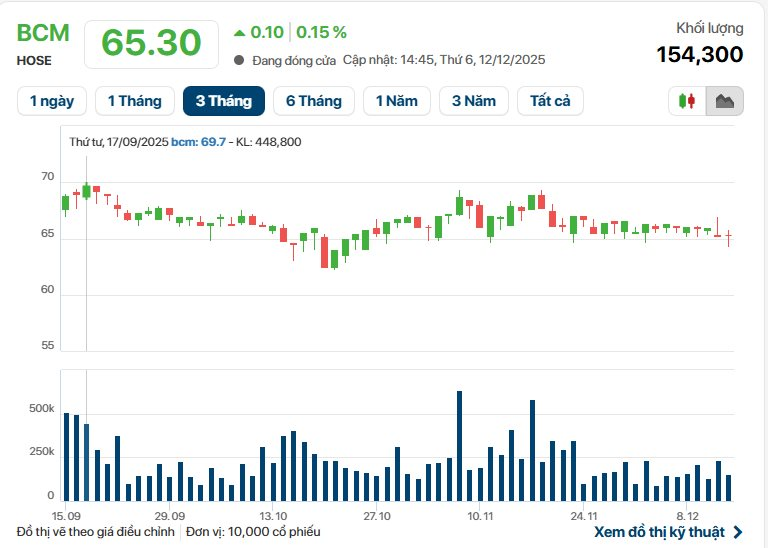Switch to the 1 Năm range
Screen dimensions: 768x548
click(x=397, y=101)
